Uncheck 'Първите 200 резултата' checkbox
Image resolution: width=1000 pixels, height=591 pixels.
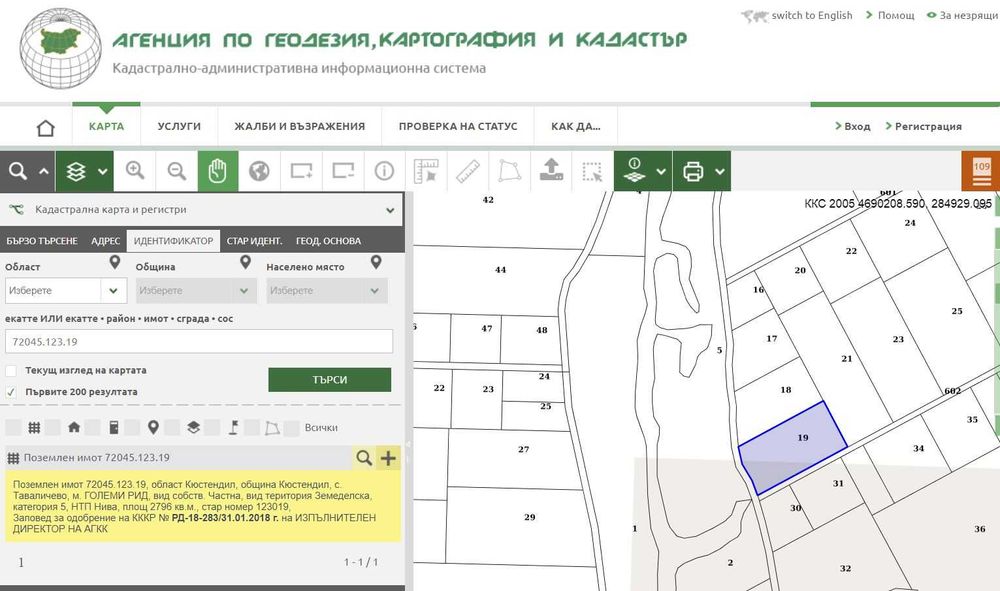(11, 392)
